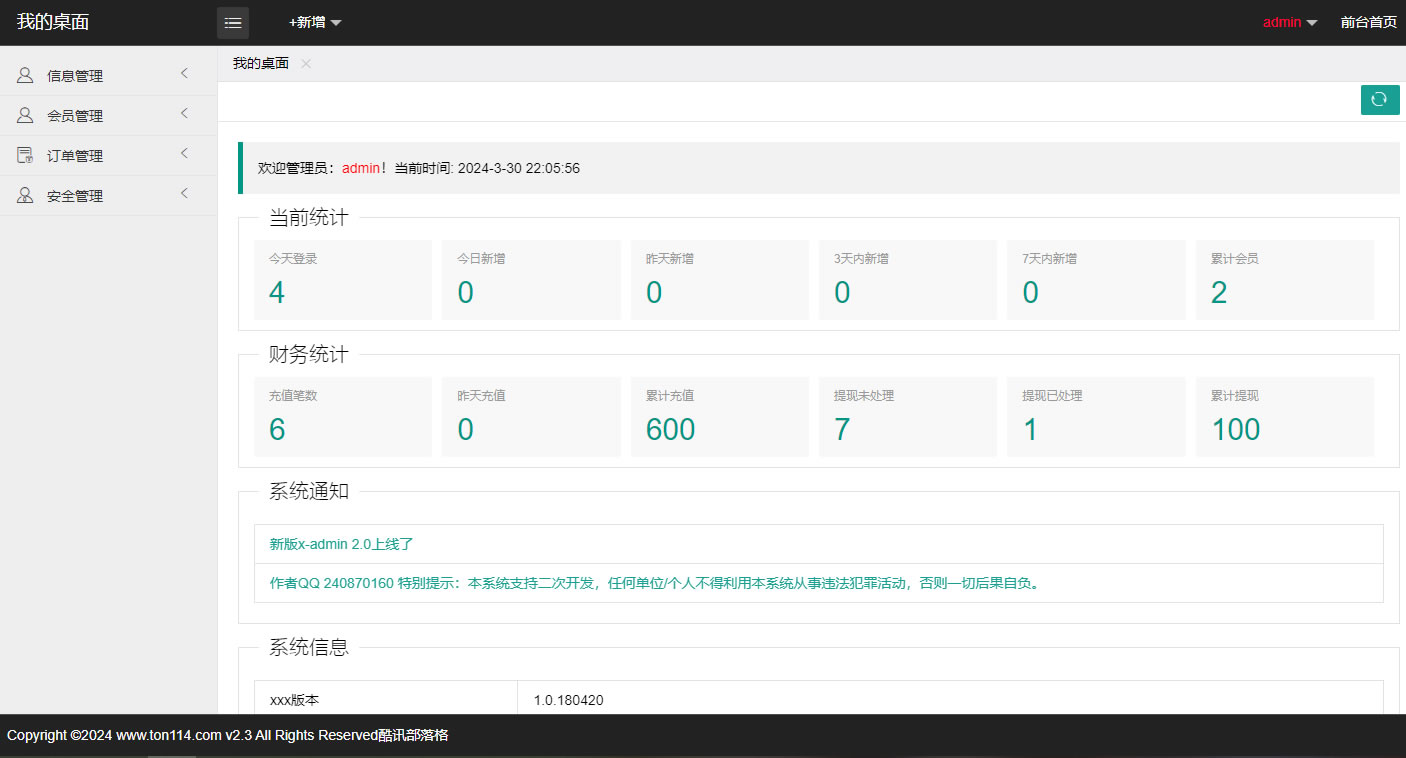The height and width of the screenshot is (758, 1406).
Task: Click the 信息管理 person icon in the sidebar
Action: pyautogui.click(x=25, y=75)
